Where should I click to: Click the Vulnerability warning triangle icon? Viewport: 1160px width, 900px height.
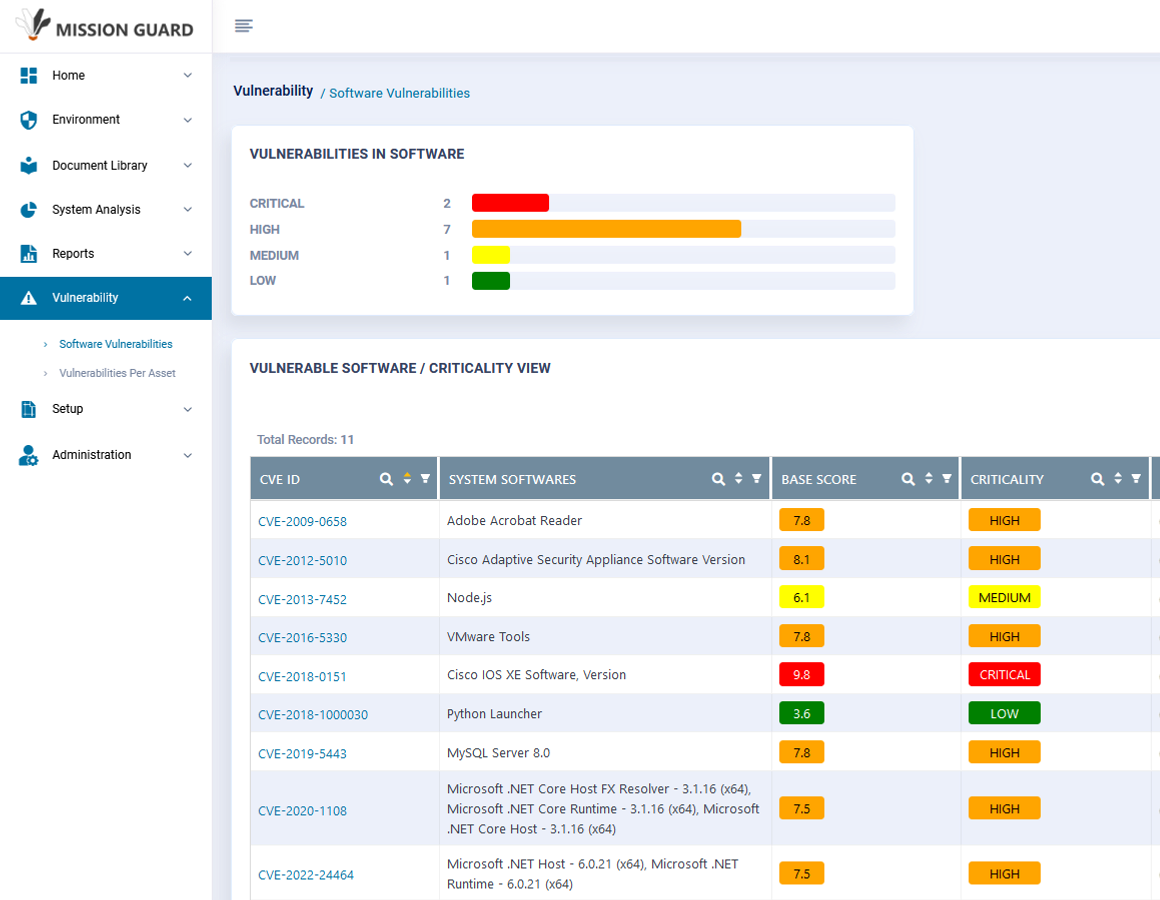tap(29, 298)
